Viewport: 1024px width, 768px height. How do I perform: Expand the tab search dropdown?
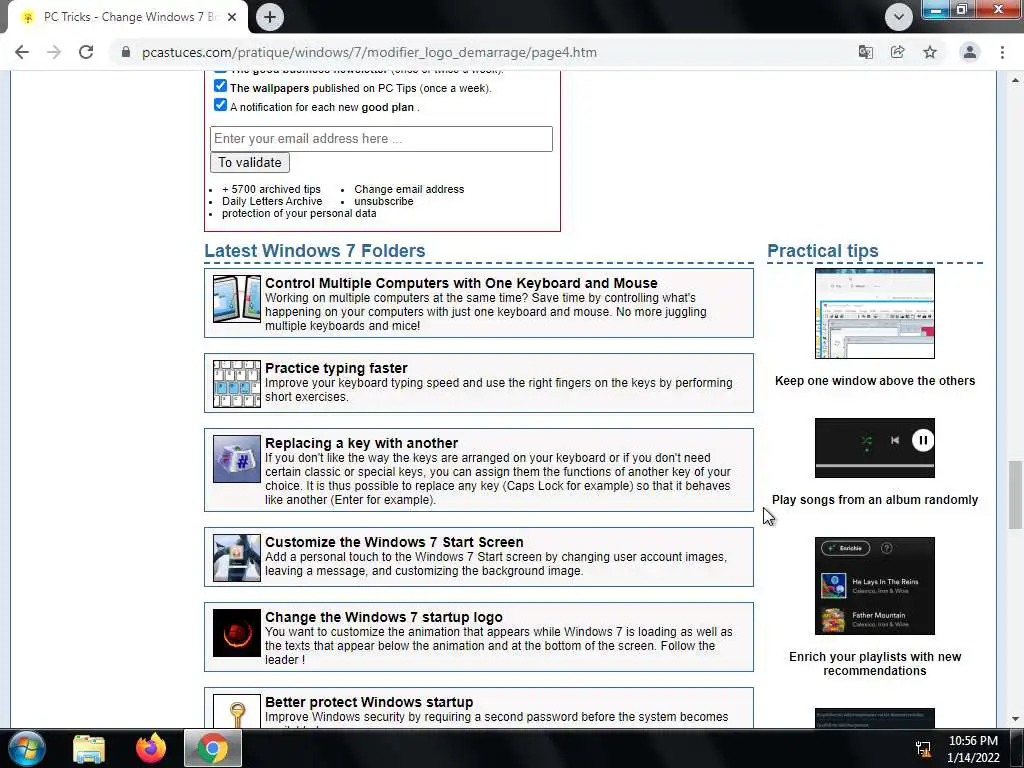click(899, 17)
